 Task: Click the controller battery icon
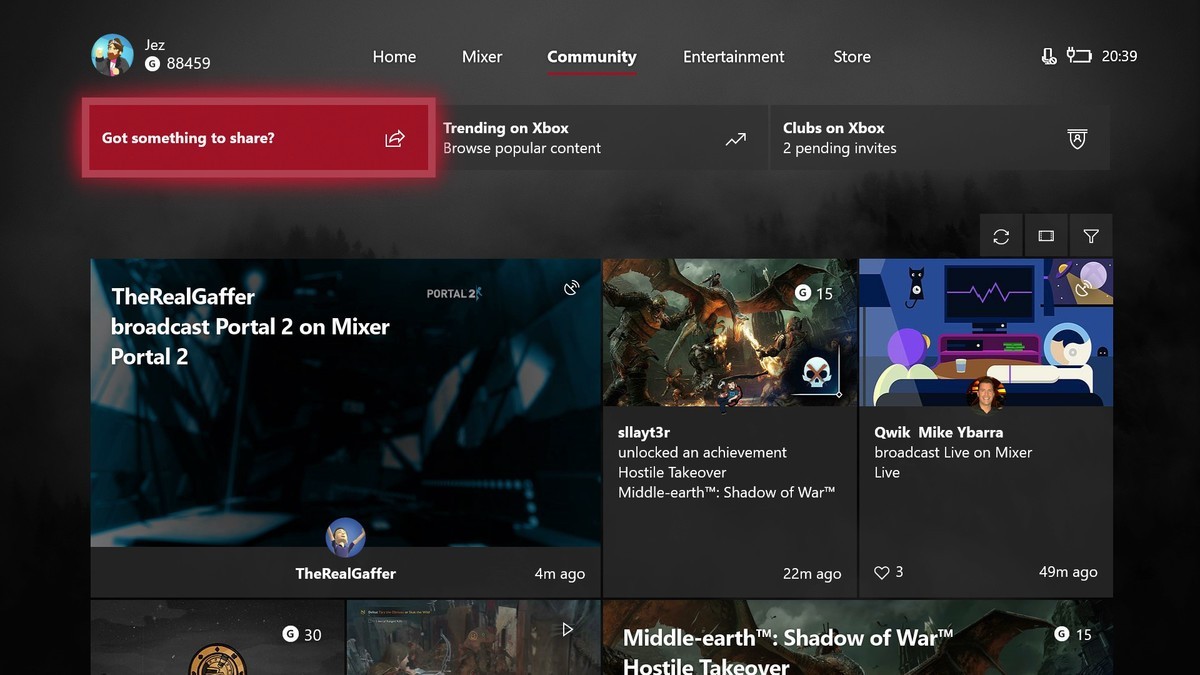1078,56
